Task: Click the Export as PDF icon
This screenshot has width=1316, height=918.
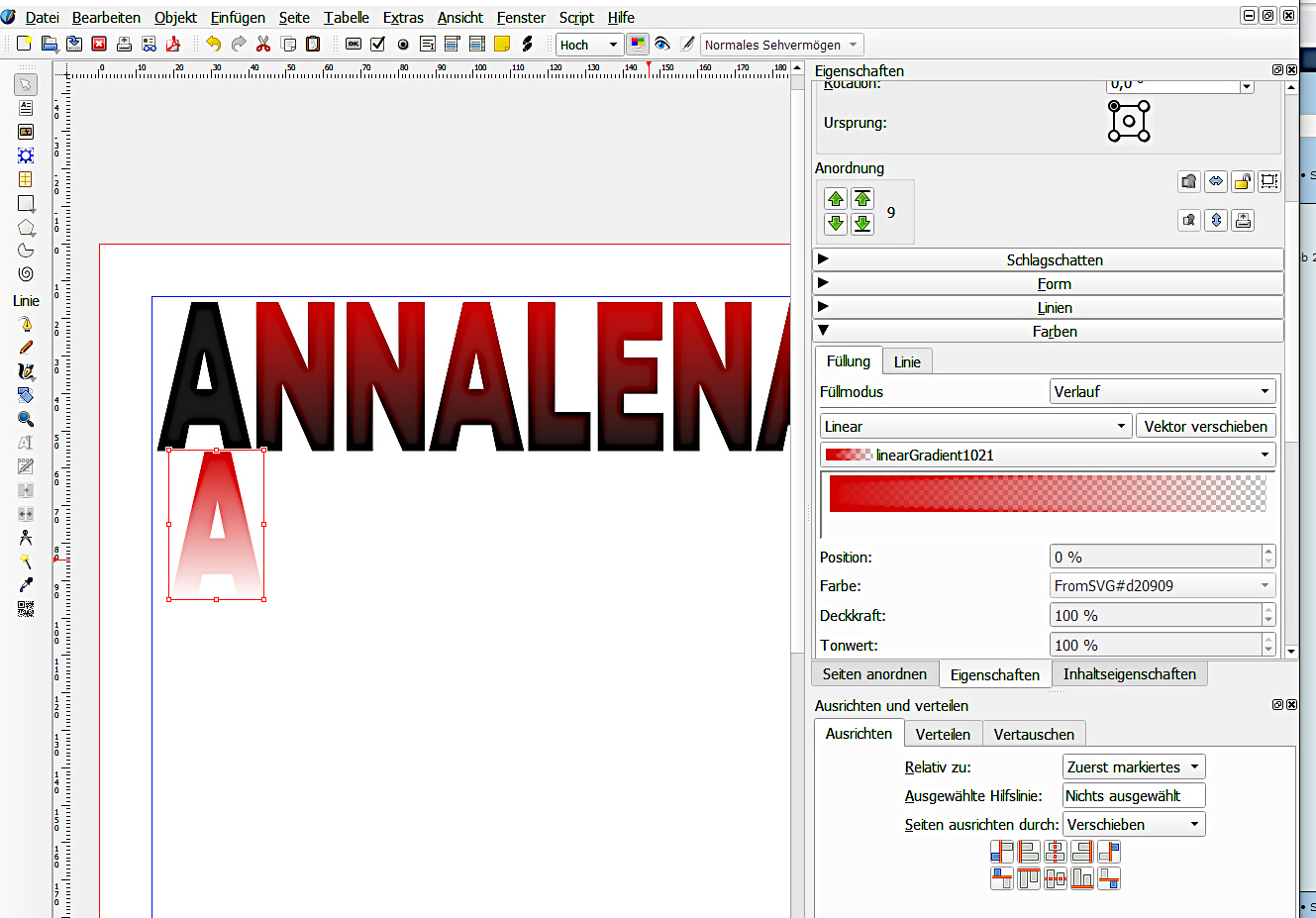Action: click(x=173, y=45)
